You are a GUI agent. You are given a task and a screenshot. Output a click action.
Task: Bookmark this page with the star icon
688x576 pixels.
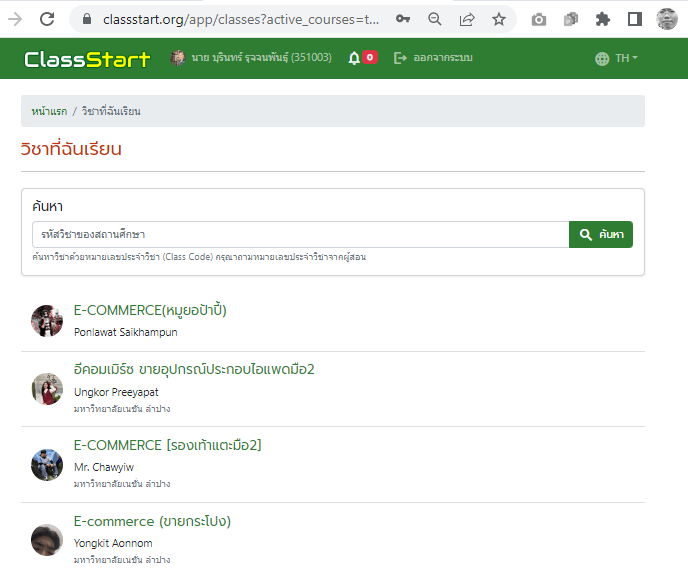tap(498, 19)
